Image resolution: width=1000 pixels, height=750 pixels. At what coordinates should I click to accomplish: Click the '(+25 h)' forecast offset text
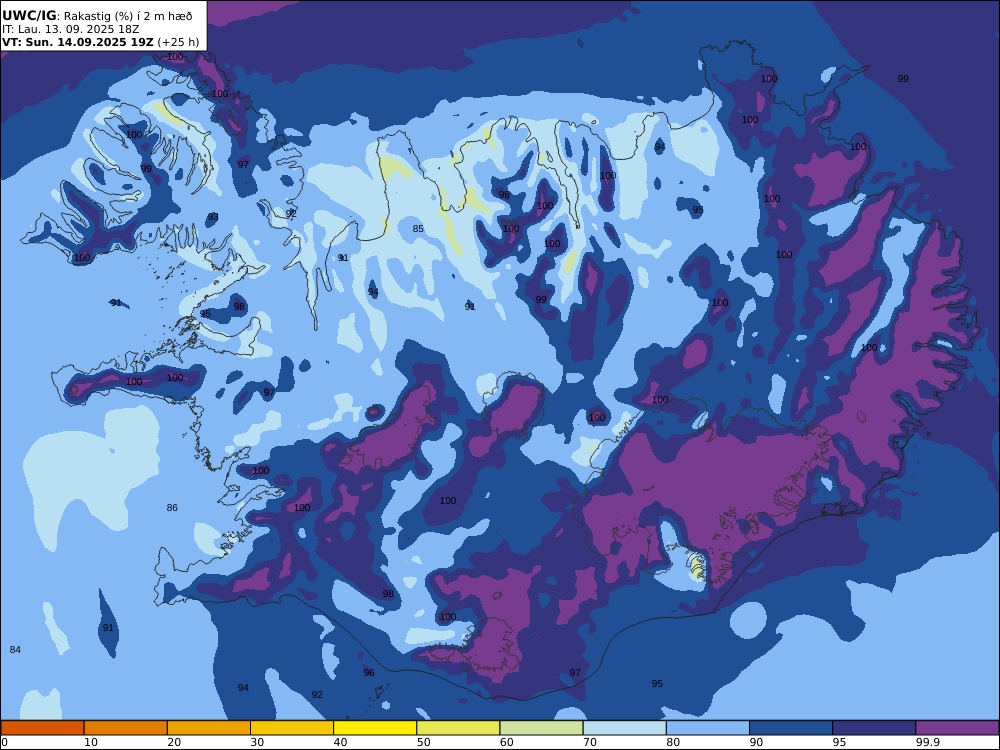[178, 43]
